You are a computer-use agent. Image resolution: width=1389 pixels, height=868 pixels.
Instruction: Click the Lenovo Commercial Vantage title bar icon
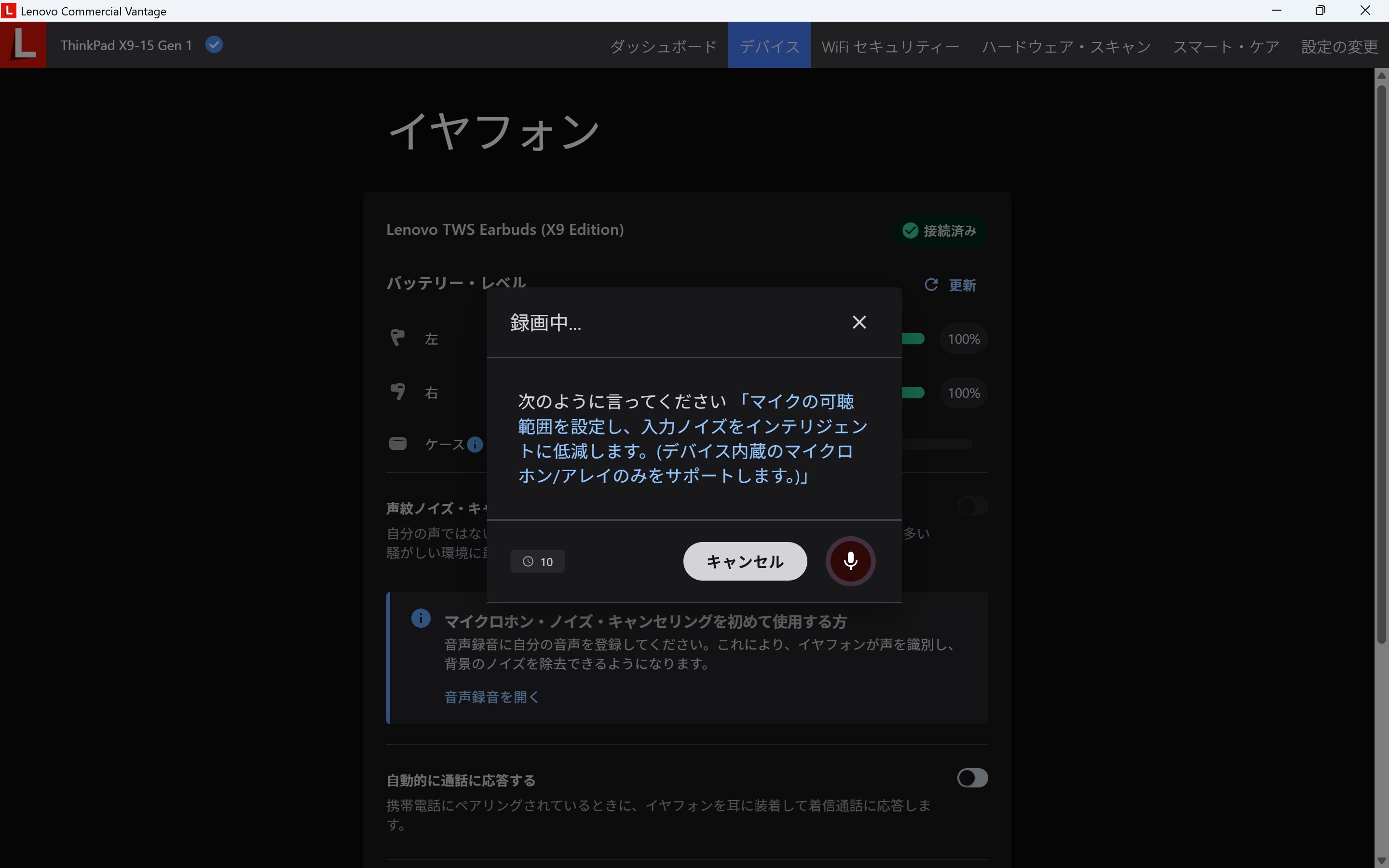point(9,10)
